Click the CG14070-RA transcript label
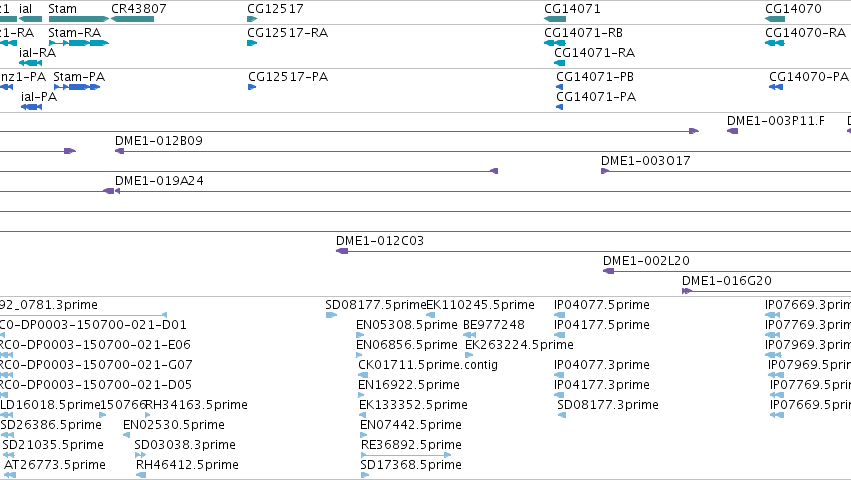The height and width of the screenshot is (480, 851). [805, 33]
